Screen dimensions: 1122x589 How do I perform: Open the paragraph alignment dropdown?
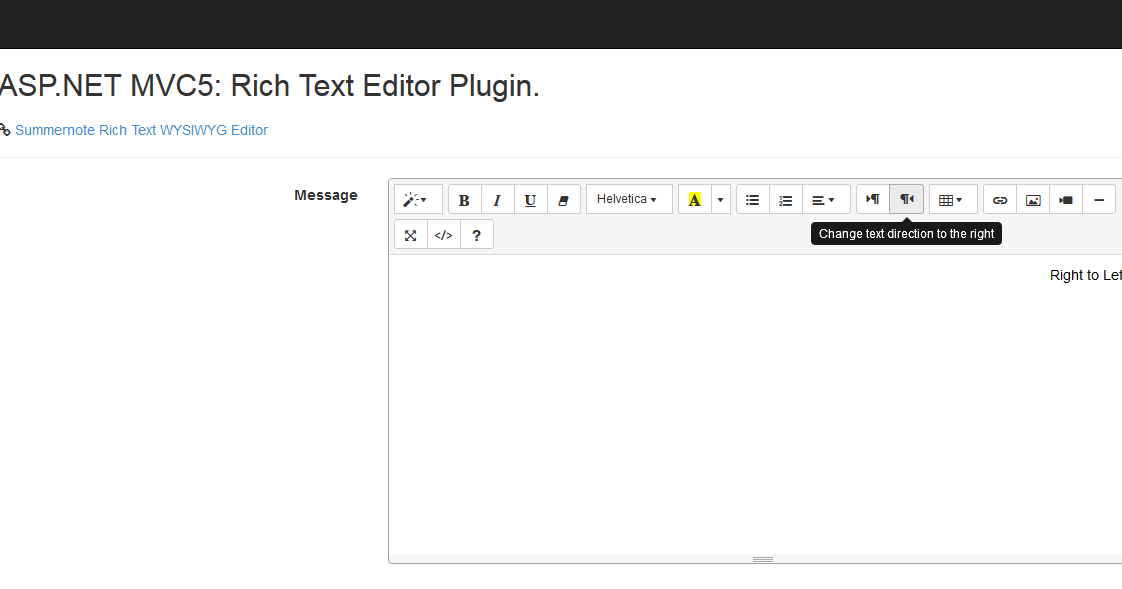click(x=825, y=199)
